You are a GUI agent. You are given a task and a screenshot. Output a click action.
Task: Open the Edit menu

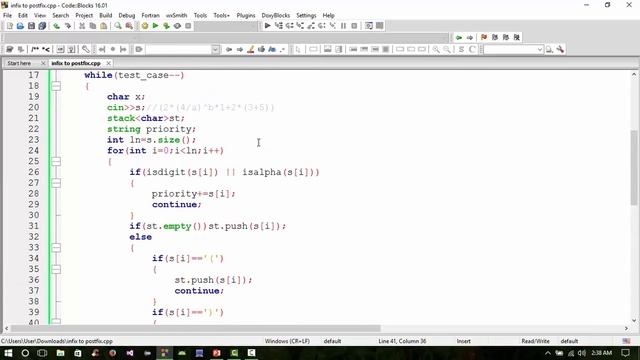23,15
